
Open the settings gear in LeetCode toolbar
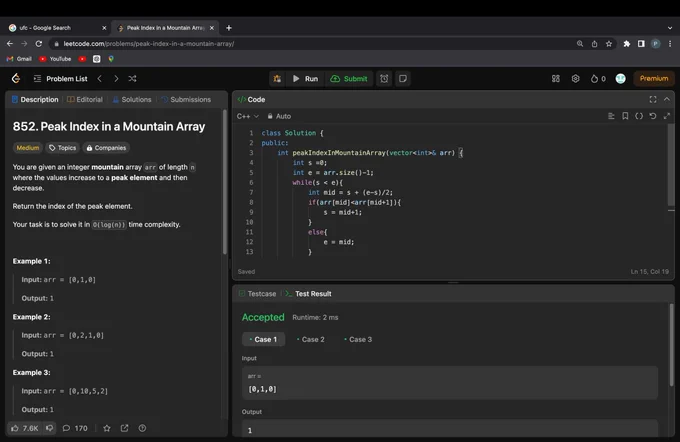point(575,79)
